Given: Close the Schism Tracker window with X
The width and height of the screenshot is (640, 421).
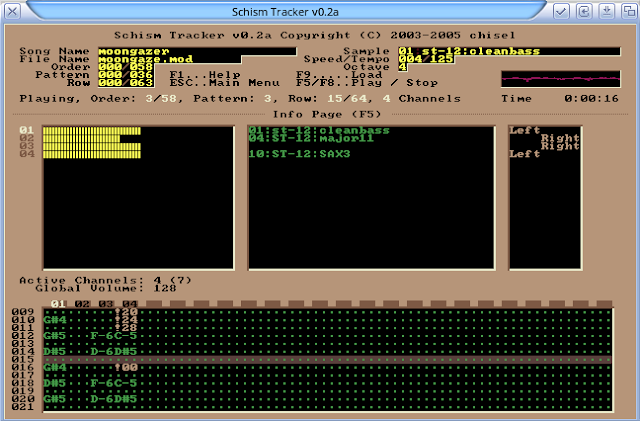Looking at the screenshot, I should (12, 11).
